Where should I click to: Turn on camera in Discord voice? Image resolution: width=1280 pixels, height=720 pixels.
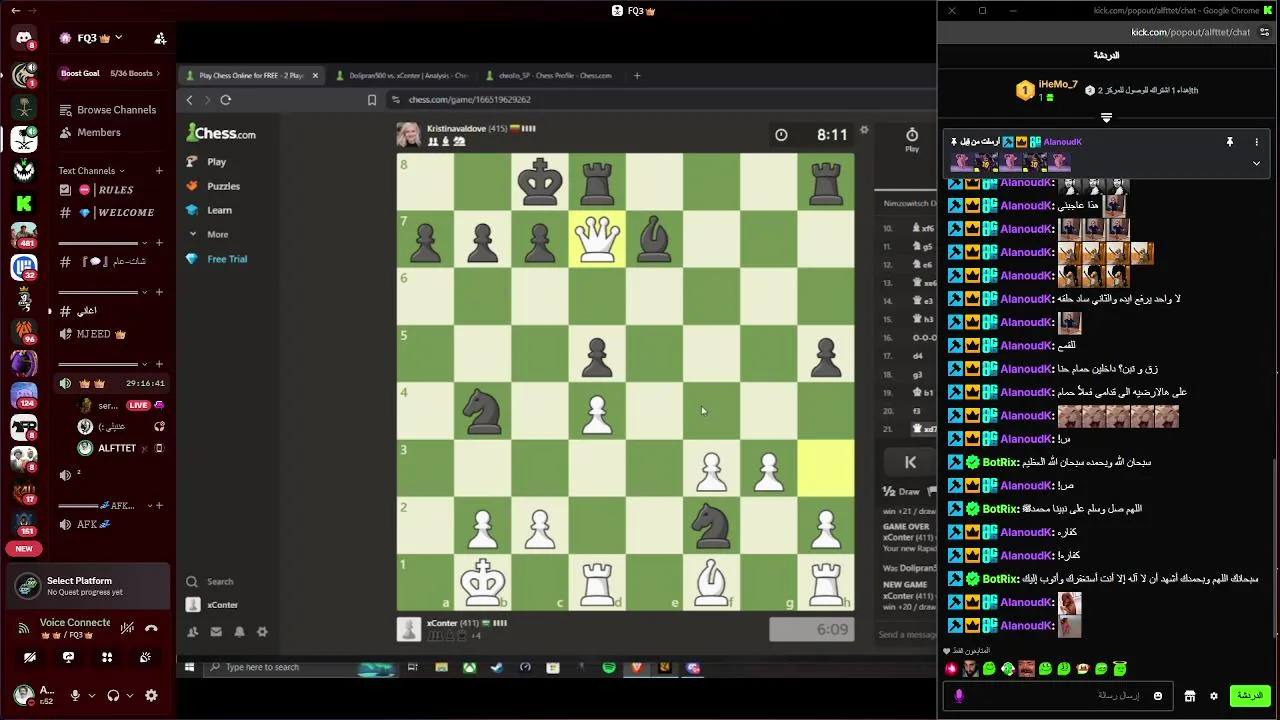coord(29,657)
